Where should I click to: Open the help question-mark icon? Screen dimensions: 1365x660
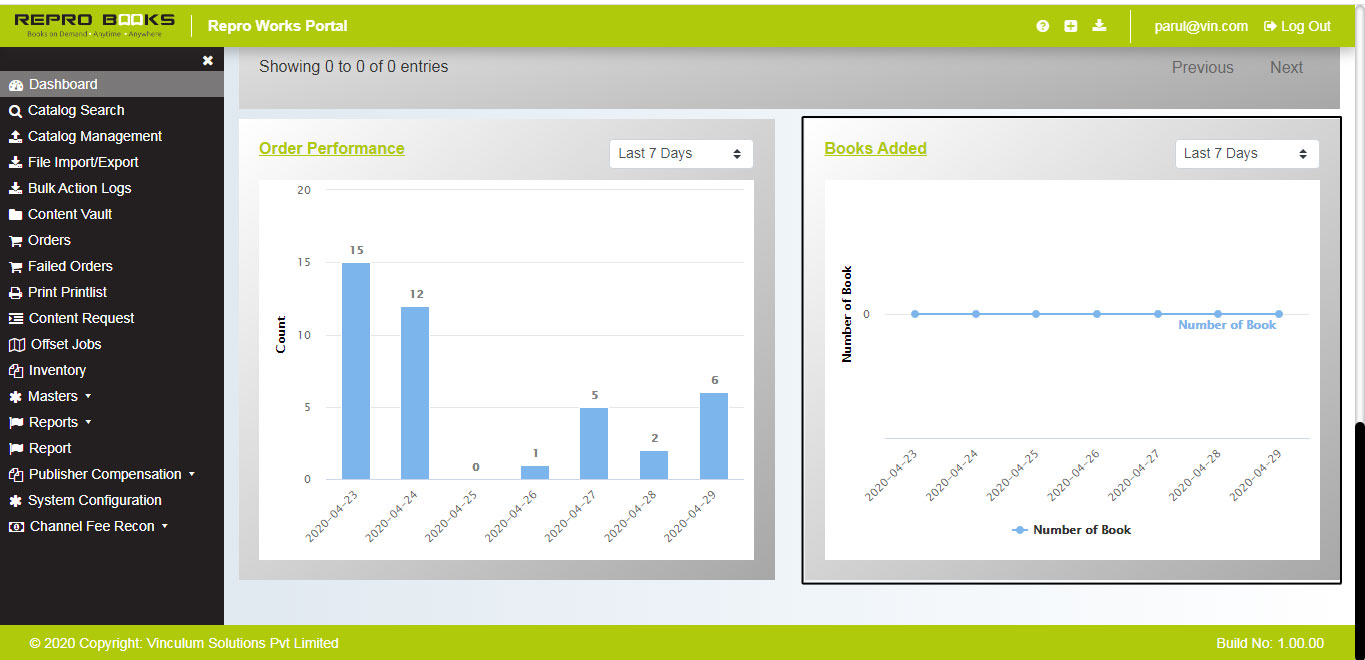click(1042, 25)
